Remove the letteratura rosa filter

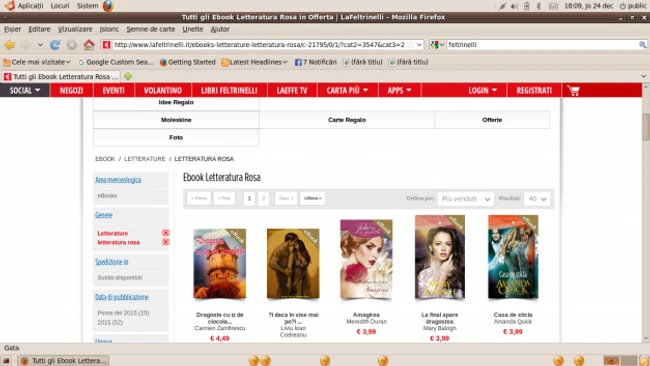point(165,242)
